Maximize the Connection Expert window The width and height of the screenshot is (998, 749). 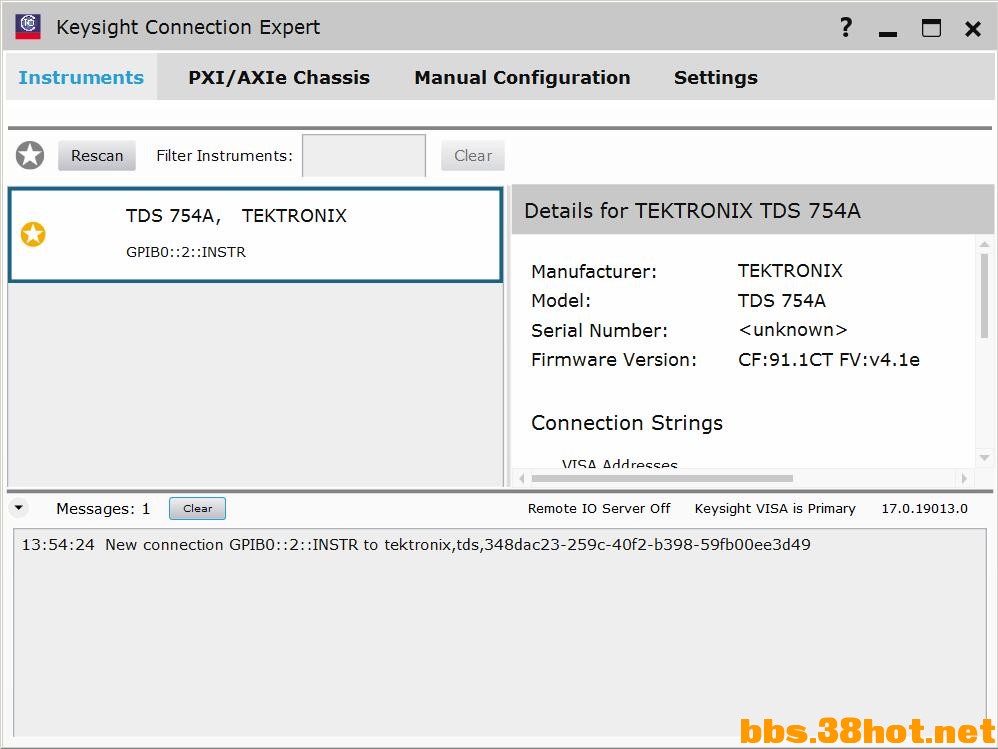[x=931, y=28]
